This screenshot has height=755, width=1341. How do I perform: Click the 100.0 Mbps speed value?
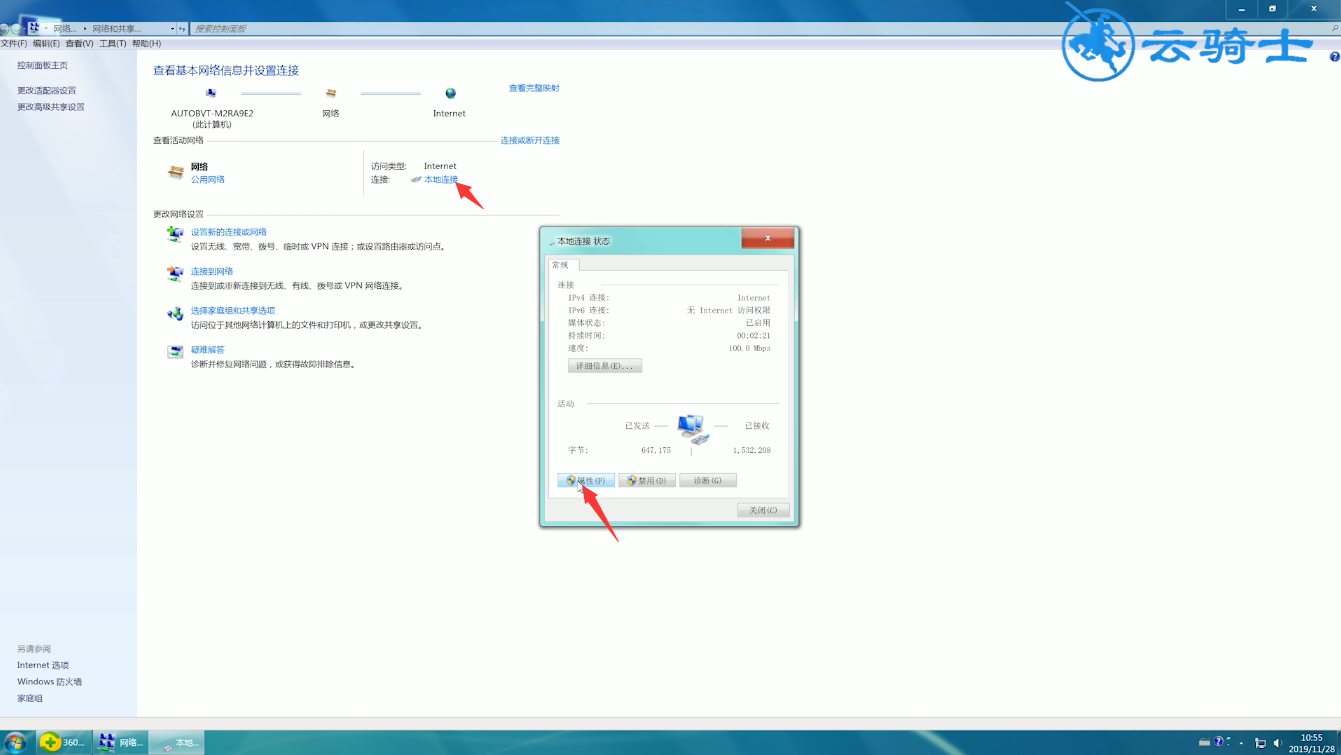pyautogui.click(x=749, y=348)
